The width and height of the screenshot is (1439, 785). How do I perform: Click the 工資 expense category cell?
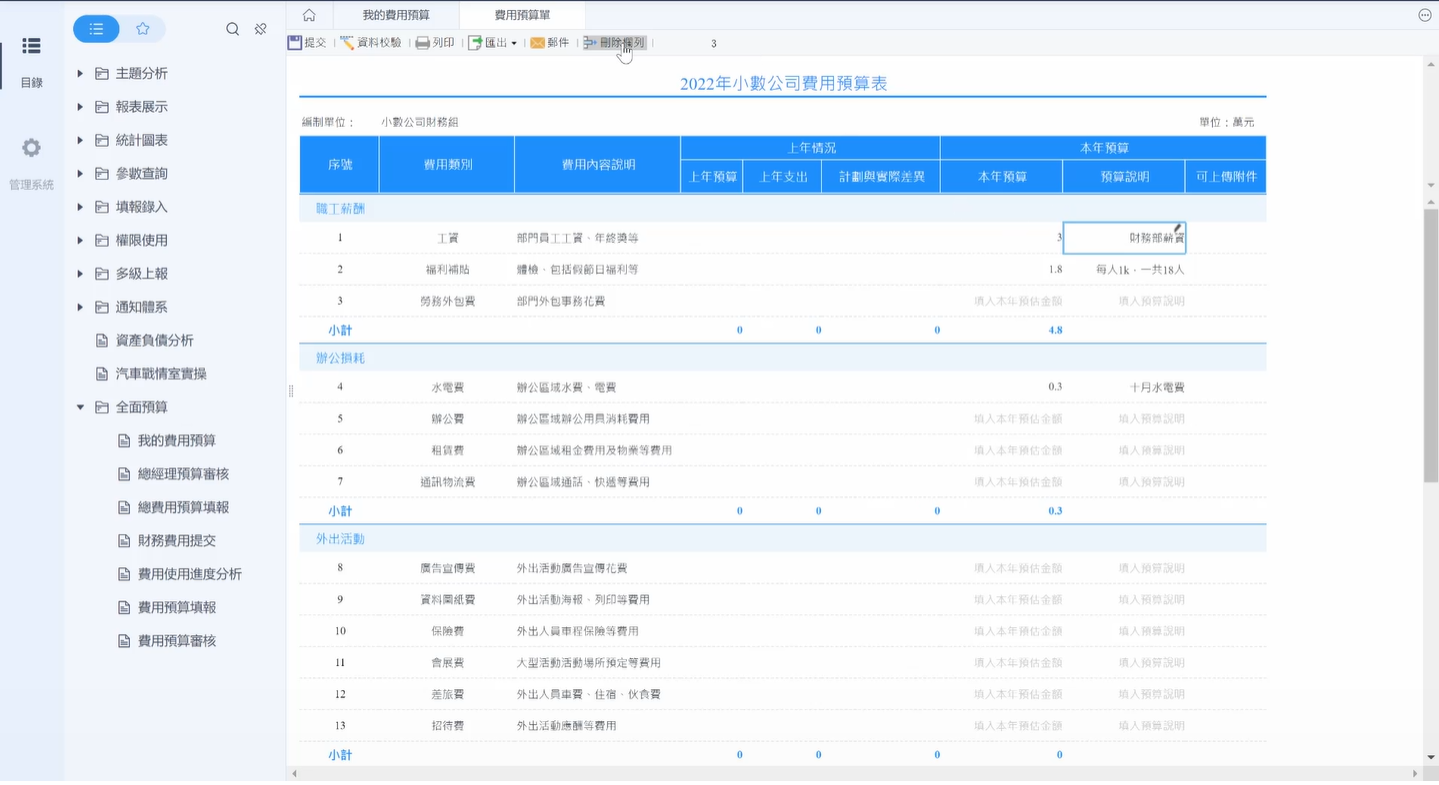click(447, 238)
